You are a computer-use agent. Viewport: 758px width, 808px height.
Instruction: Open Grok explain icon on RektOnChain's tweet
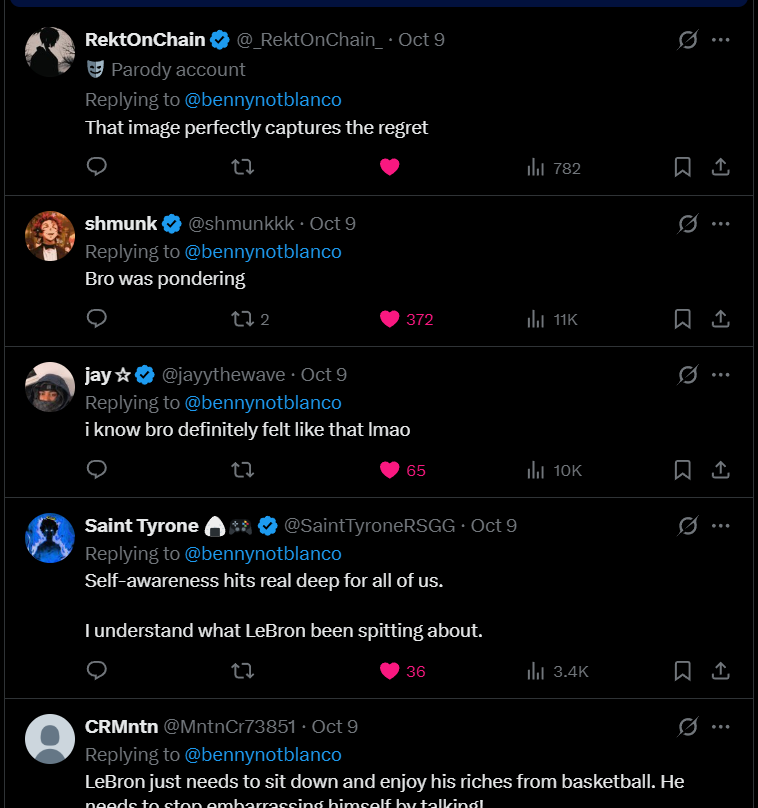[x=687, y=40]
